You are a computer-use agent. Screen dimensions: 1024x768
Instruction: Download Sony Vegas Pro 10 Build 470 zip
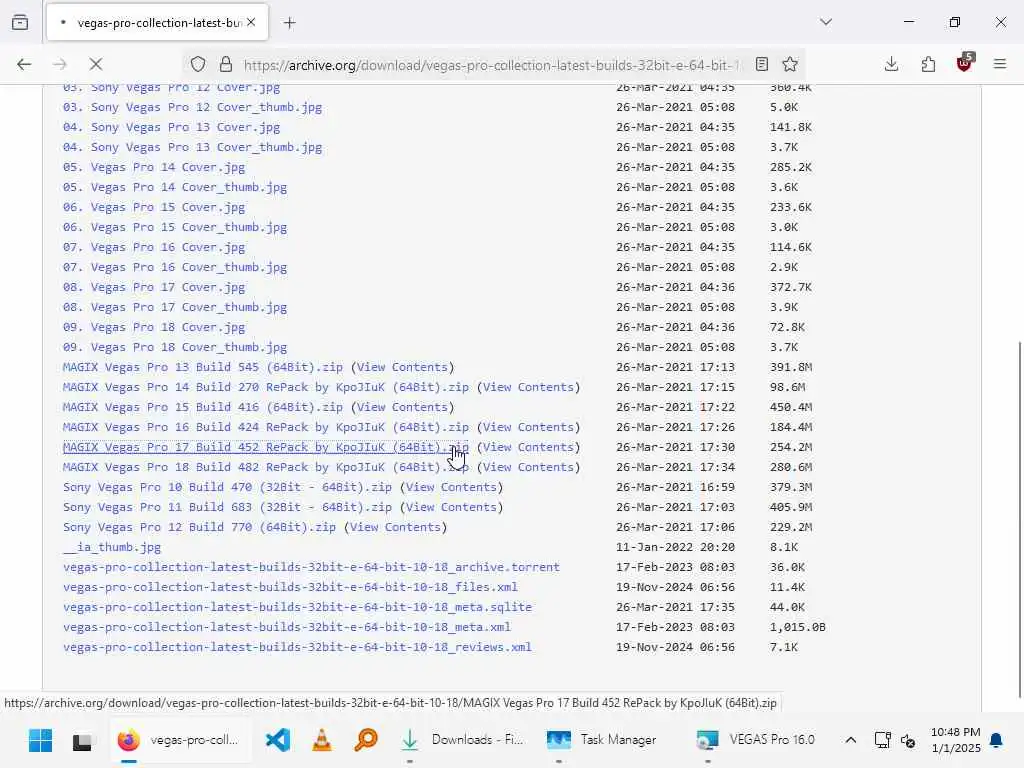coord(227,487)
